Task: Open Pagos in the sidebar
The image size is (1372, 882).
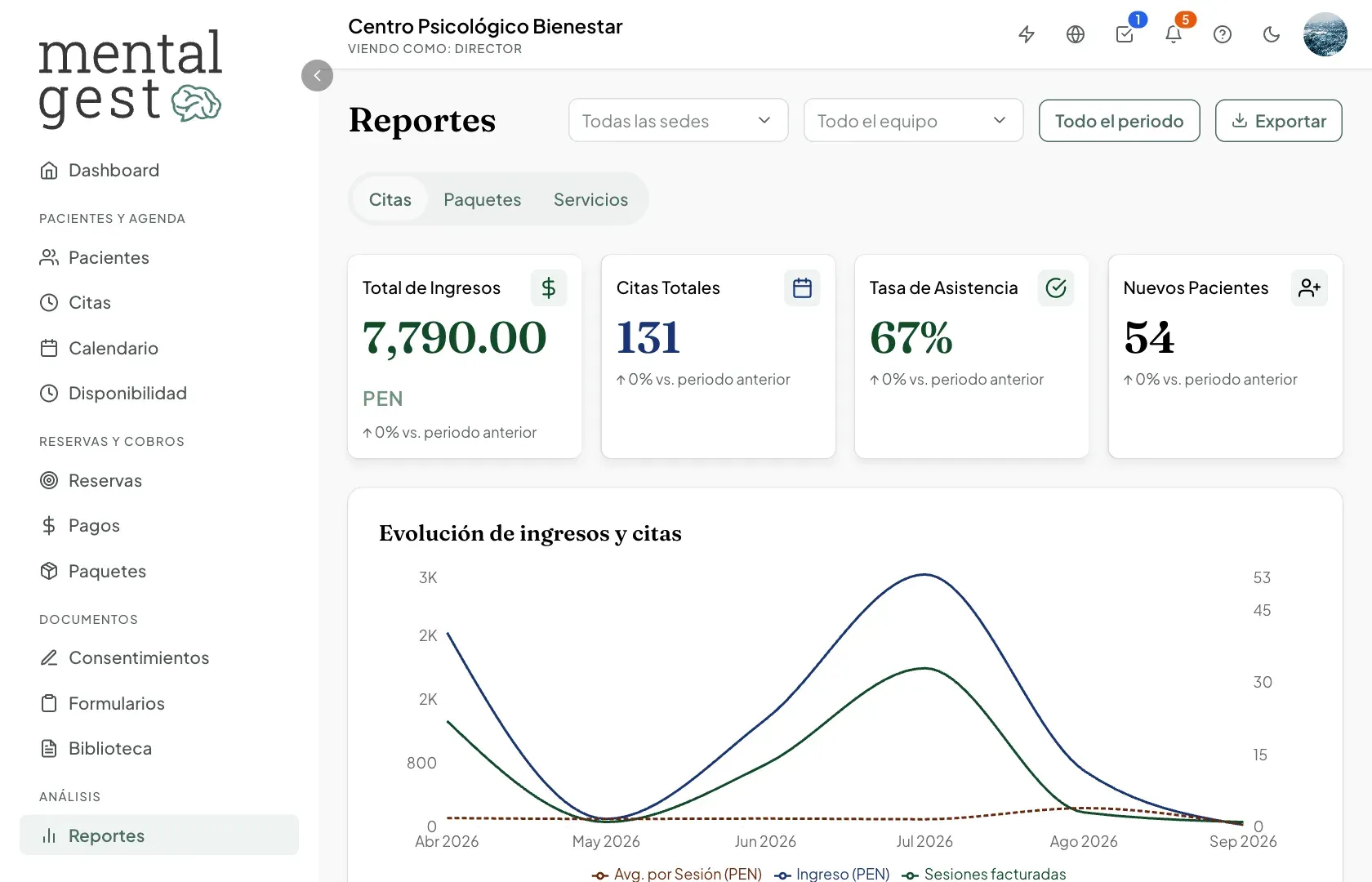Action: (x=159, y=525)
